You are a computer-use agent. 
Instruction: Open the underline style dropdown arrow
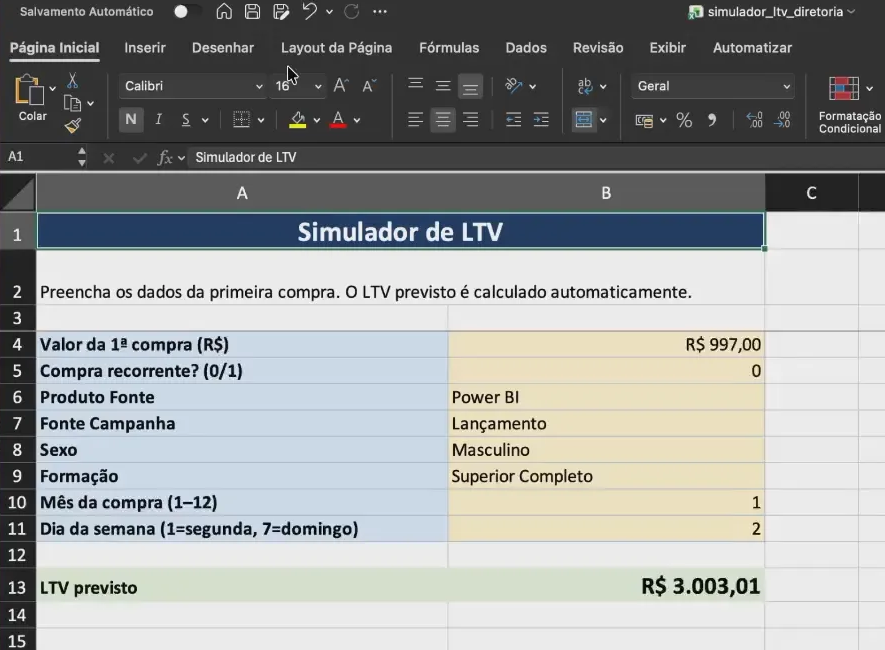pyautogui.click(x=205, y=120)
